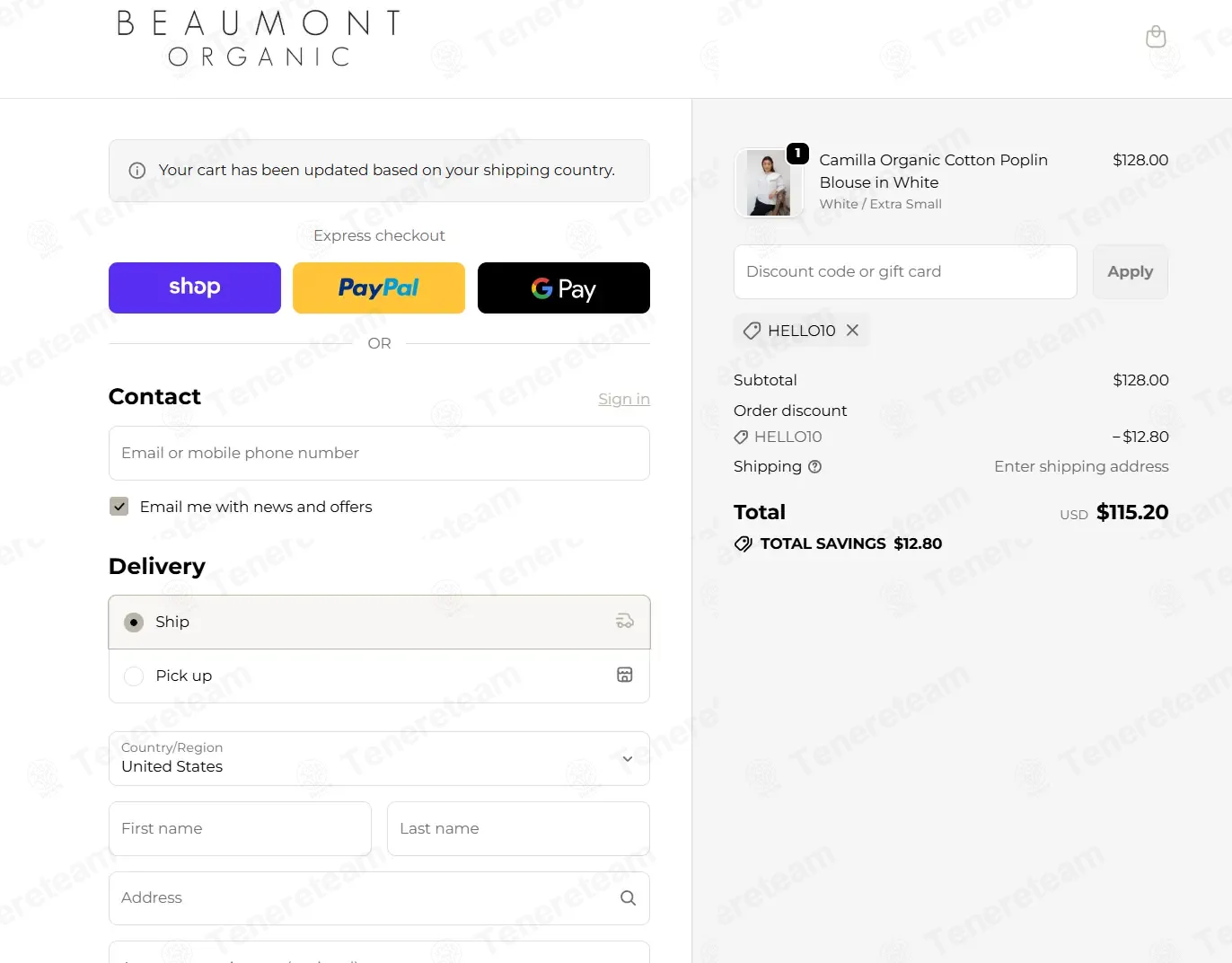Screen dimensions: 1232x963
Task: Choose Google Pay express checkout
Action: [564, 287]
